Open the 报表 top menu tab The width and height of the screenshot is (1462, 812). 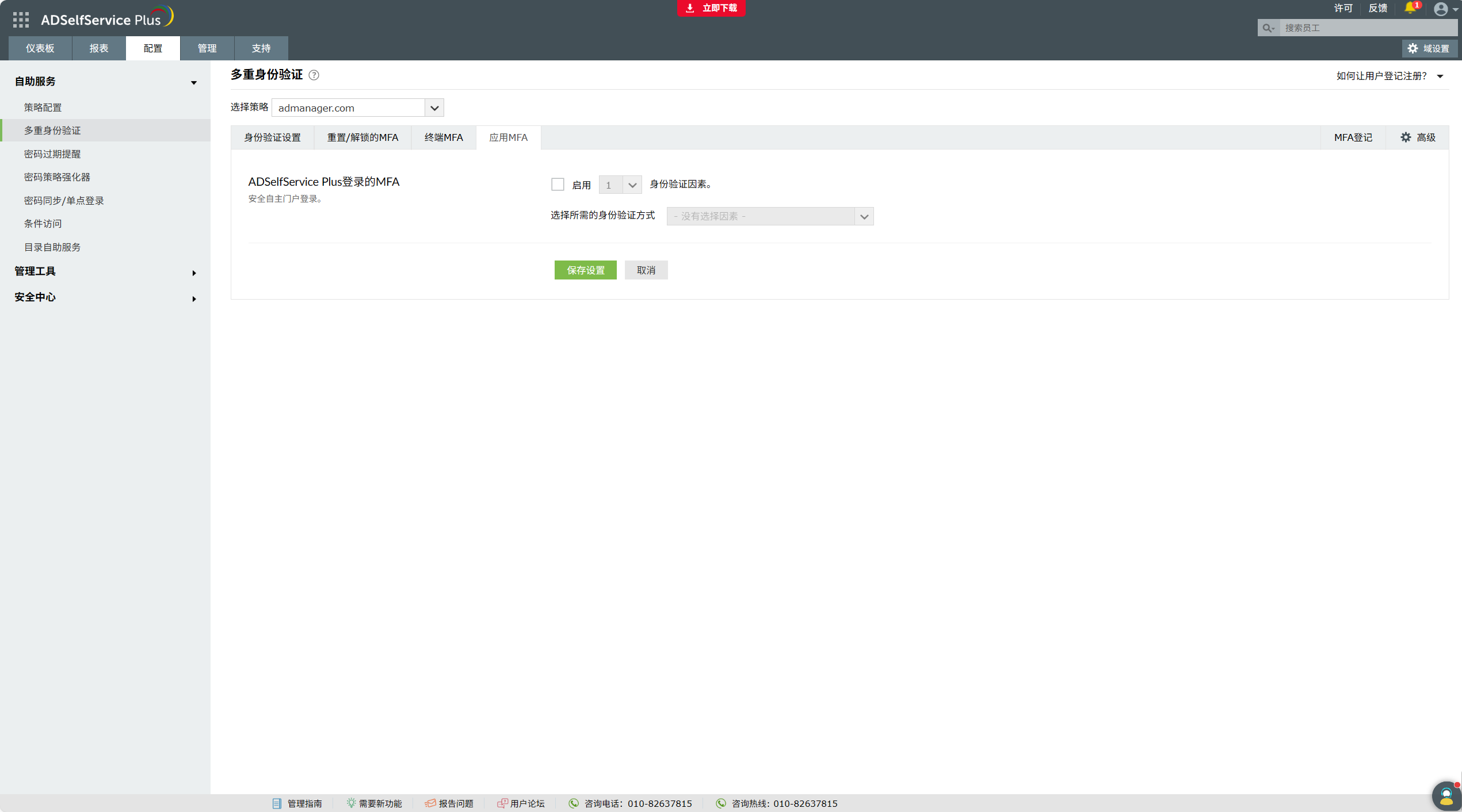pos(99,48)
